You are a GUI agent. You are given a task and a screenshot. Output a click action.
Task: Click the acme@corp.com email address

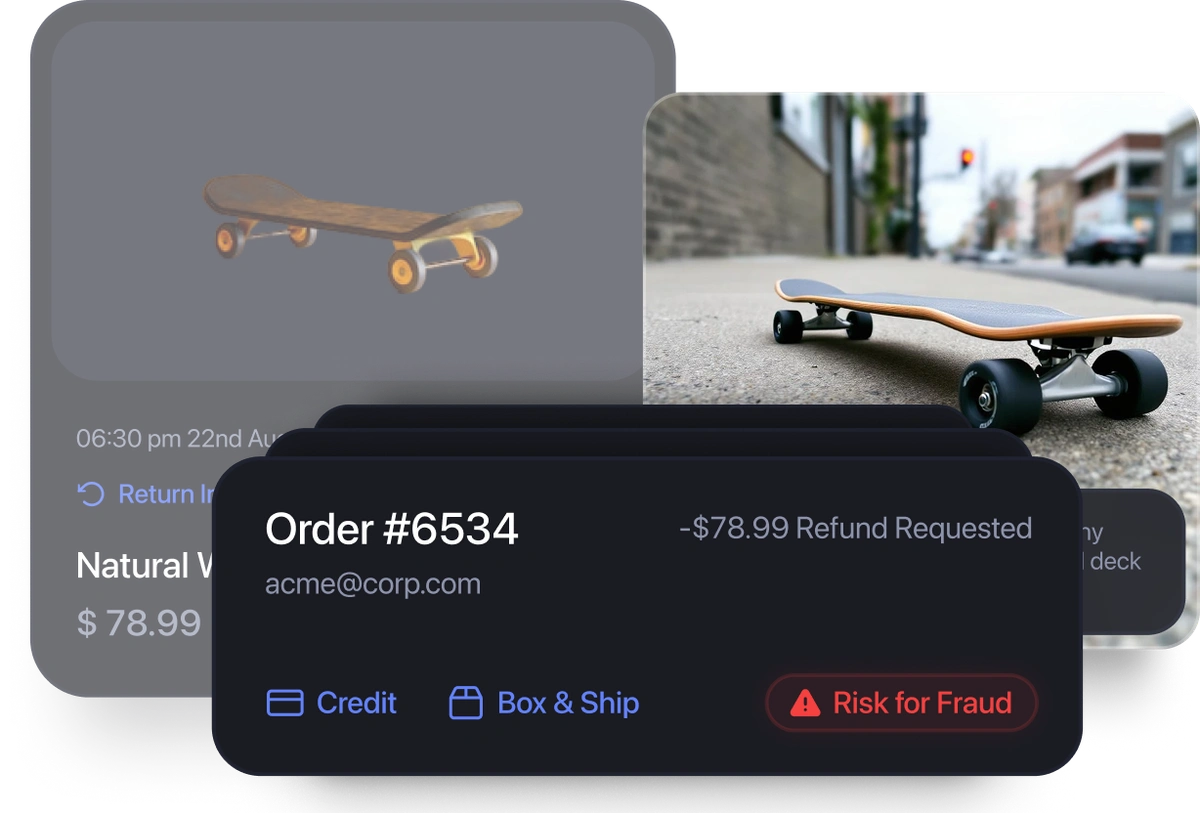tap(373, 584)
